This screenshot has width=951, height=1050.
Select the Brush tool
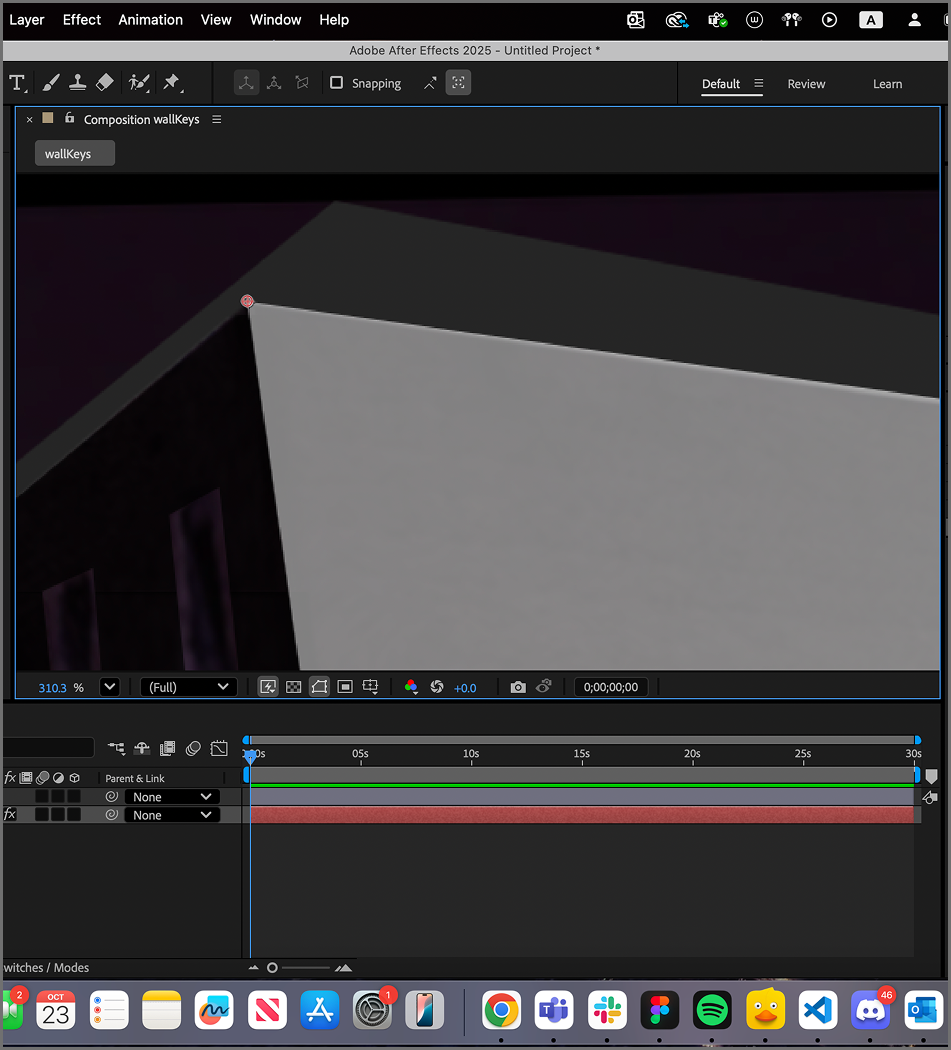(x=50, y=82)
